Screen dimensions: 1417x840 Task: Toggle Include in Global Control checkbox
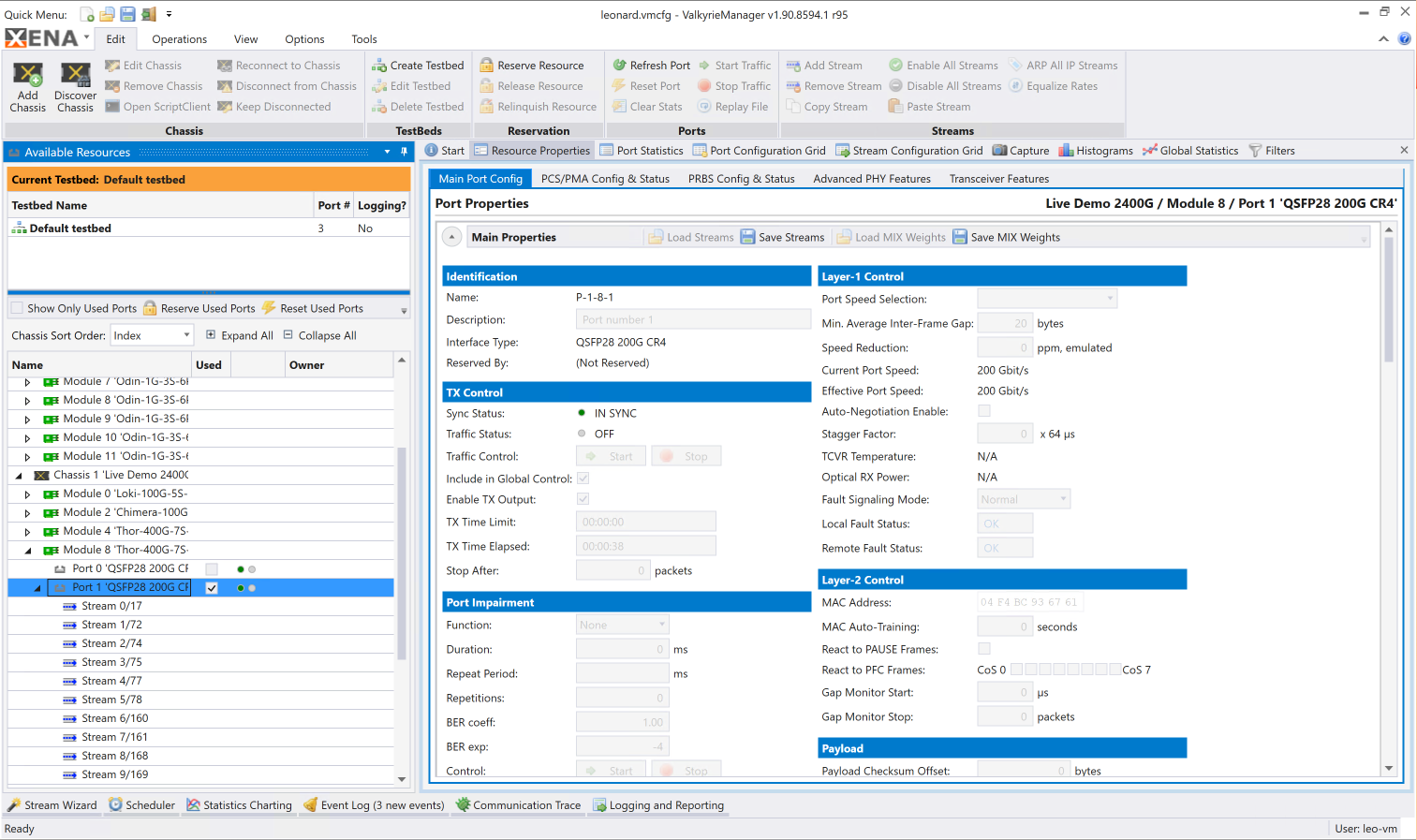583,479
